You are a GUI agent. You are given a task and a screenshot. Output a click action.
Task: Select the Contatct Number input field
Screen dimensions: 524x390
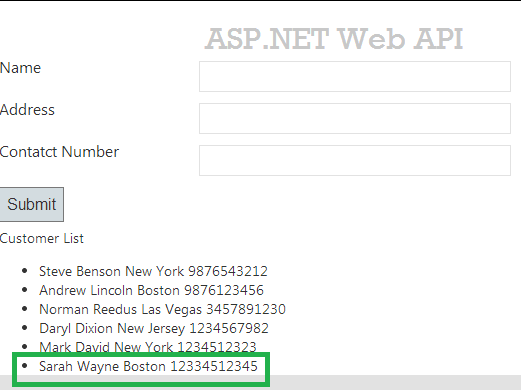click(x=355, y=160)
